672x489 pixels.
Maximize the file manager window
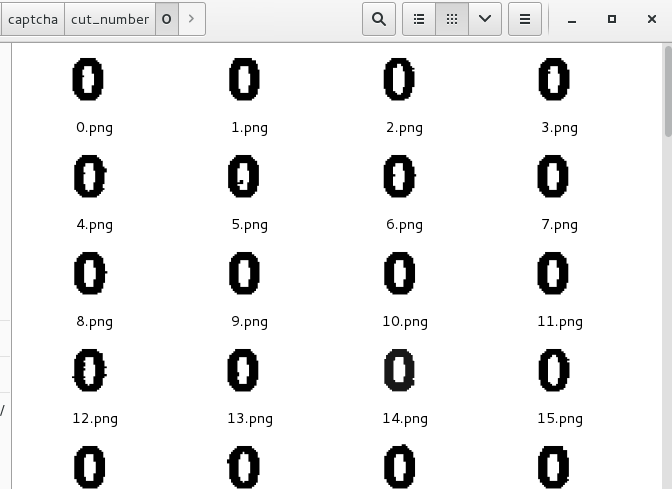[612, 19]
